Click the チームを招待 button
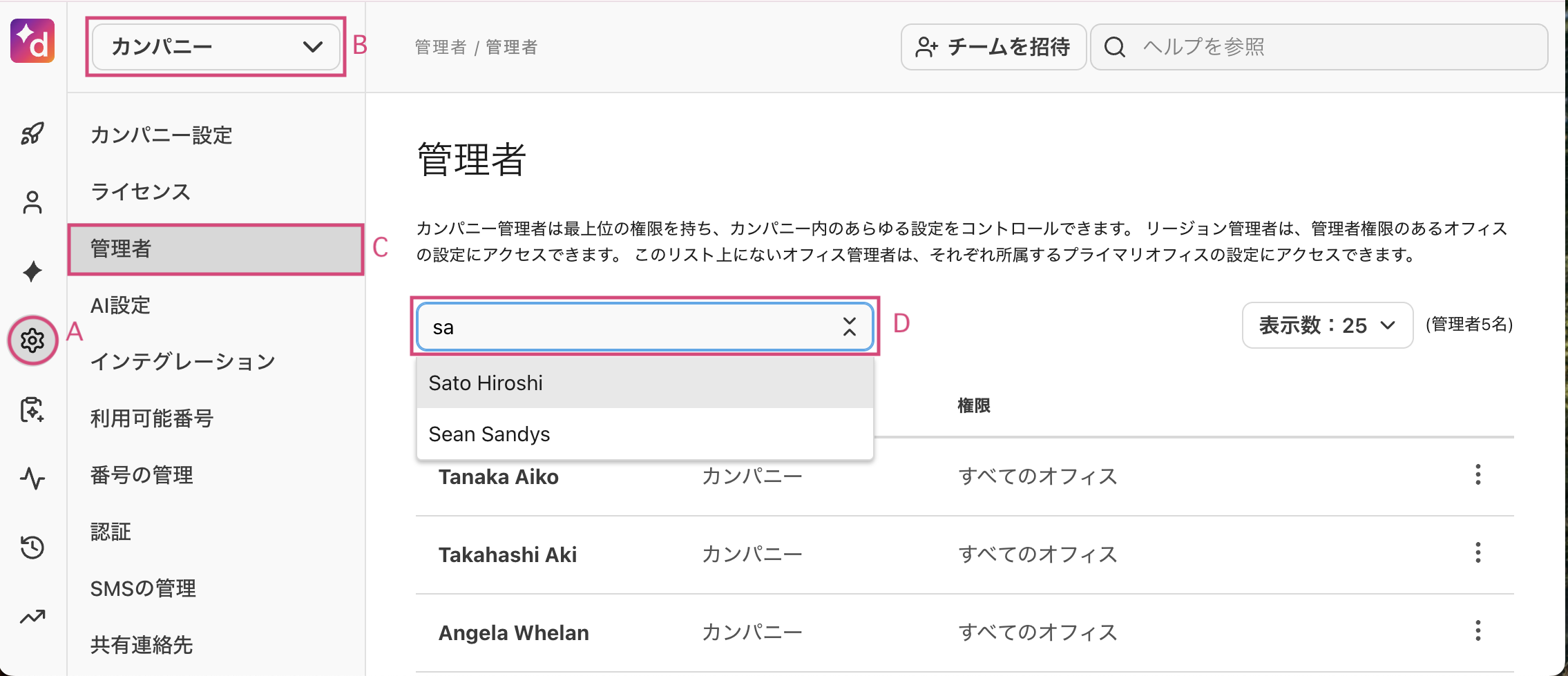The height and width of the screenshot is (676, 1568). [993, 46]
